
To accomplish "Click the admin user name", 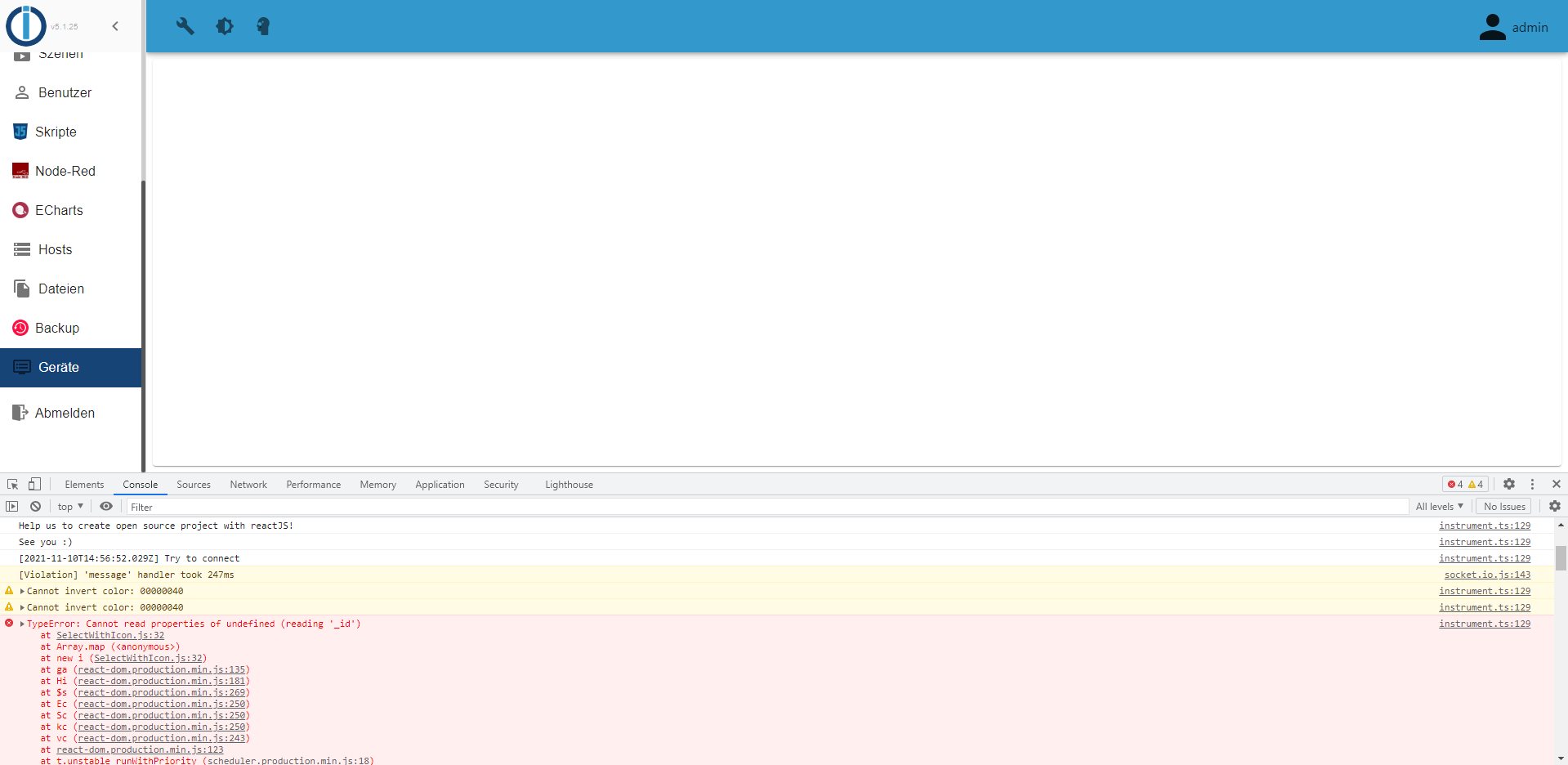I will coord(1530,27).
